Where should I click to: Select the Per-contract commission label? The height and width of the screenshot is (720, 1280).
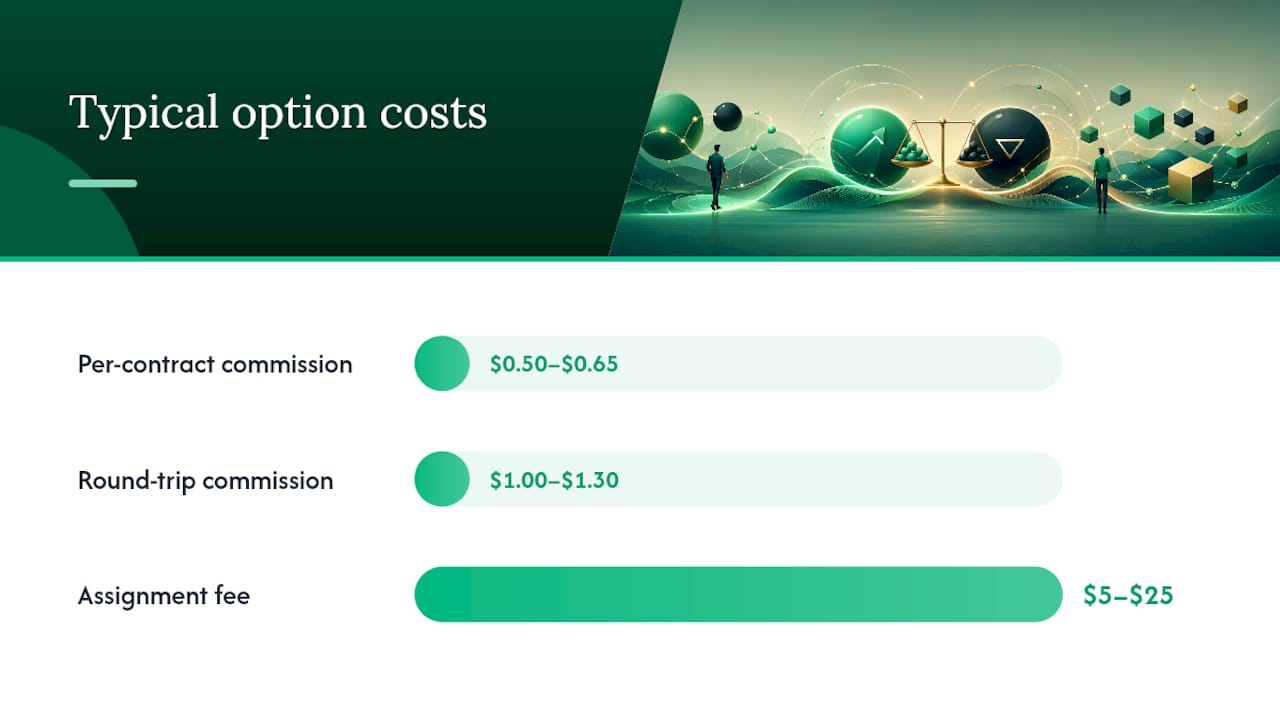pos(215,364)
